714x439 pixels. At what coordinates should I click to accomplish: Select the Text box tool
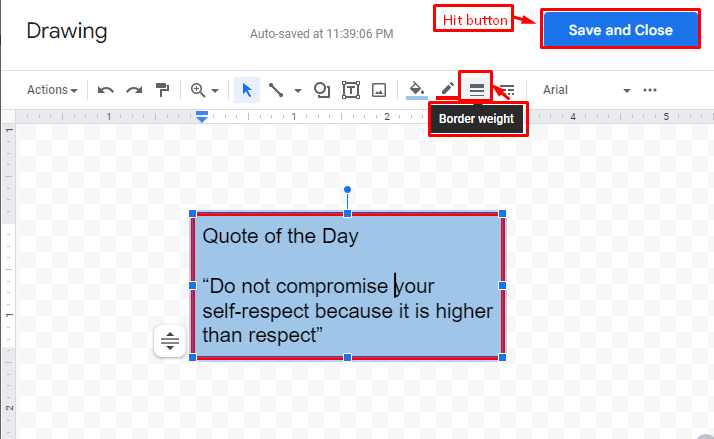point(351,90)
